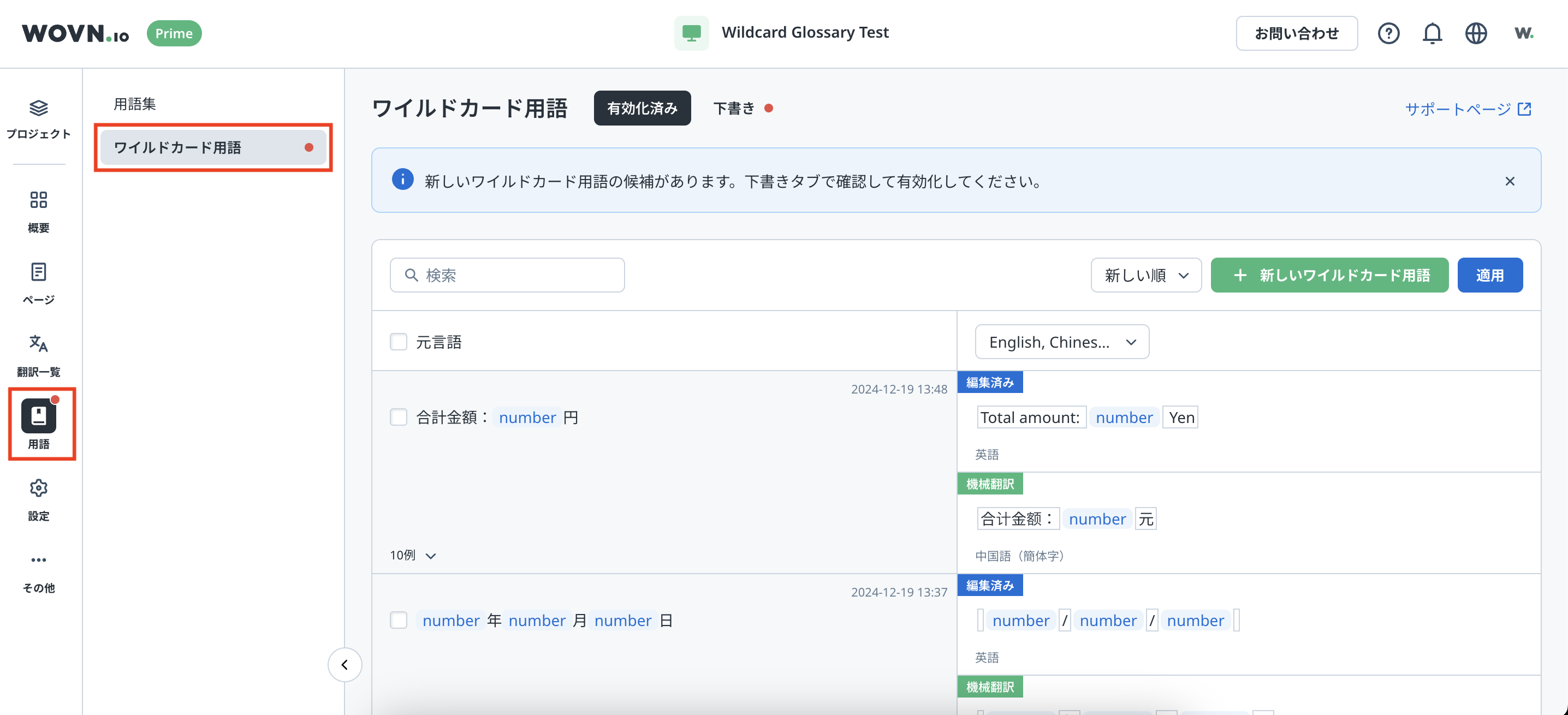The width and height of the screenshot is (1568, 715).
Task: Expand the English, Chines... language dropdown
Action: tap(1061, 342)
